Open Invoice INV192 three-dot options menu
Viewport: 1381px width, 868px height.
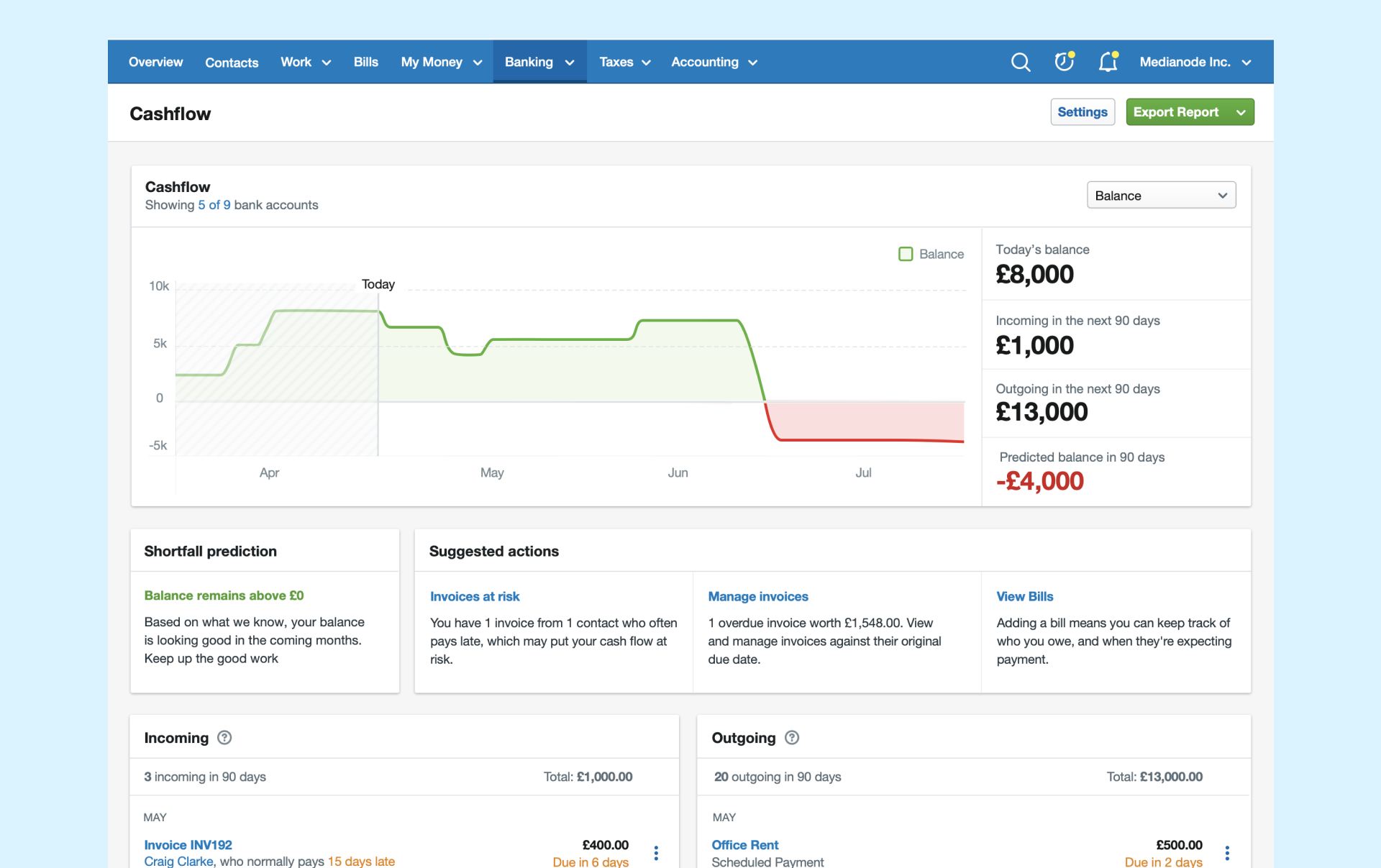click(x=656, y=853)
